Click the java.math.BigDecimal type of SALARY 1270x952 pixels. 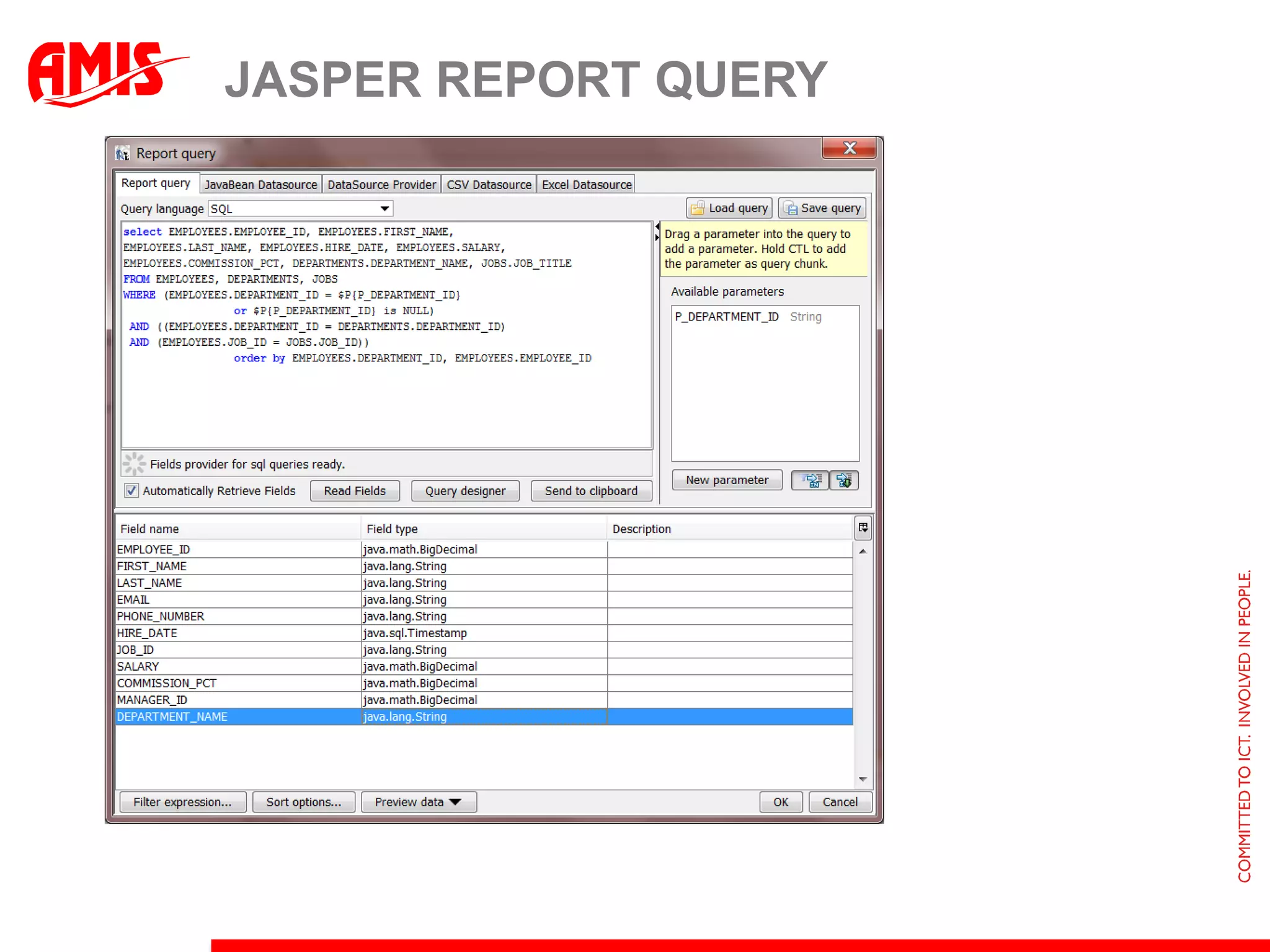click(x=484, y=666)
